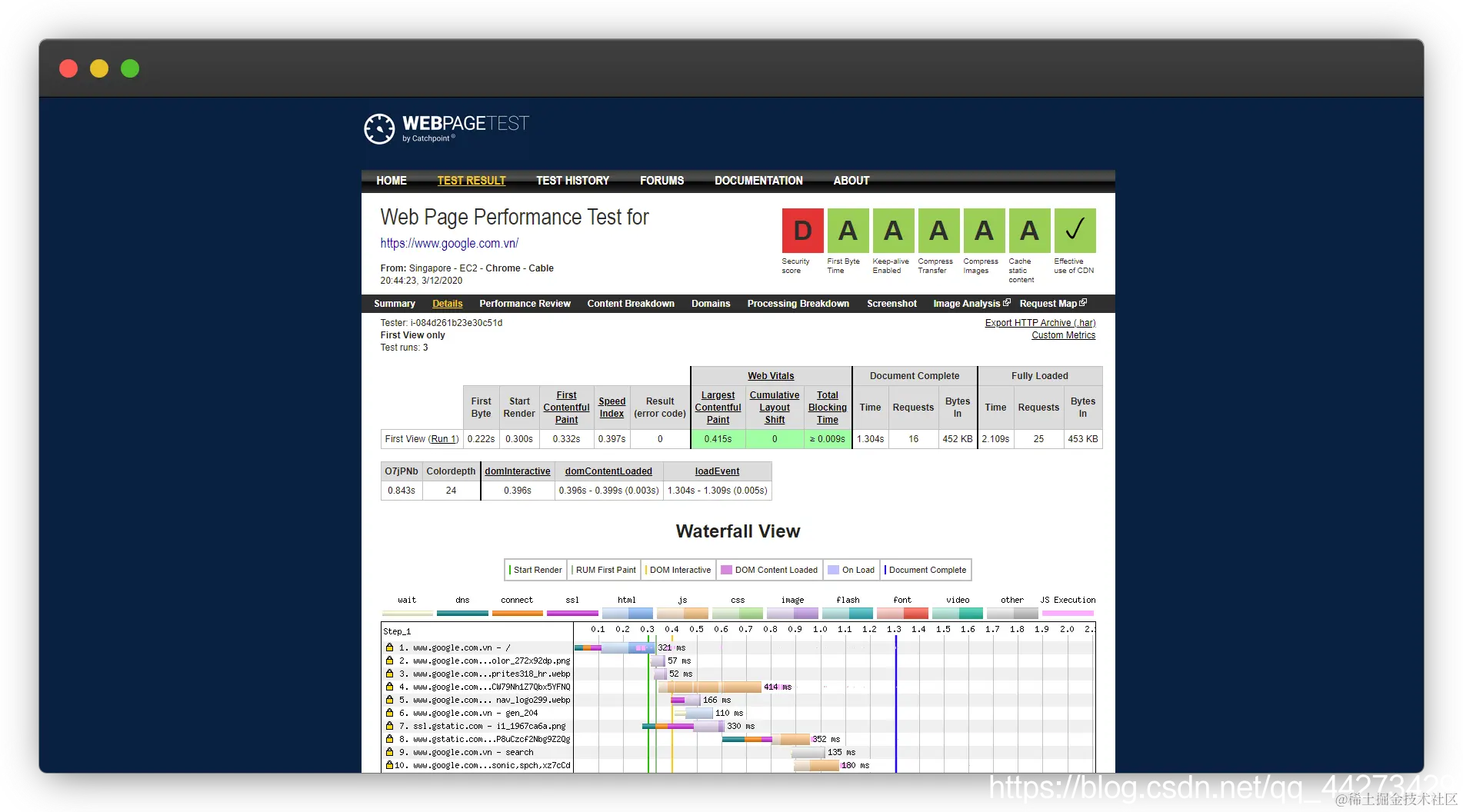This screenshot has height=812, width=1463.
Task: Click lock icon for request 9 search
Action: click(389, 752)
